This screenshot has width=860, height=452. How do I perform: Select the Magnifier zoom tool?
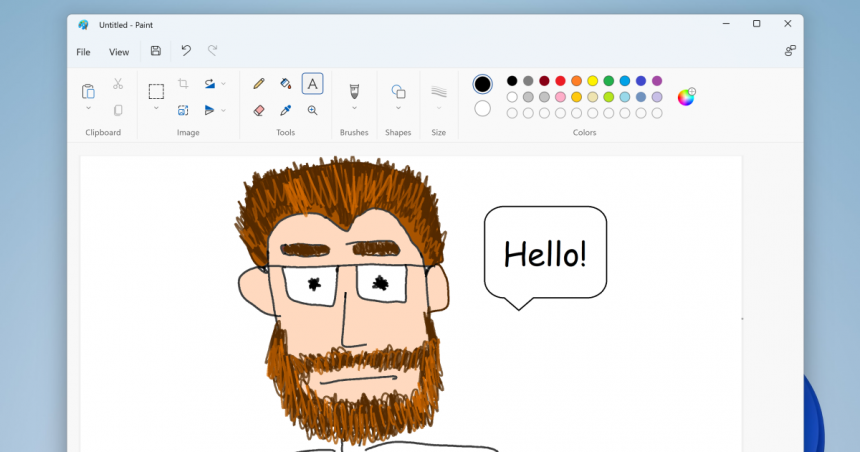coord(312,110)
